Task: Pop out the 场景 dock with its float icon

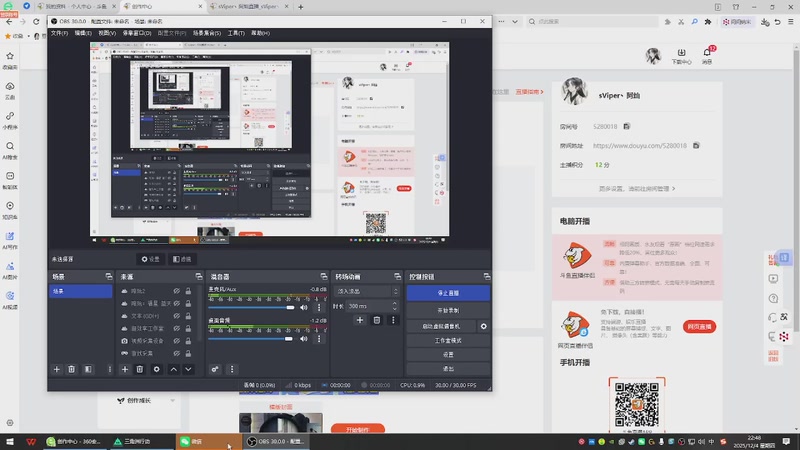Action: [109, 277]
